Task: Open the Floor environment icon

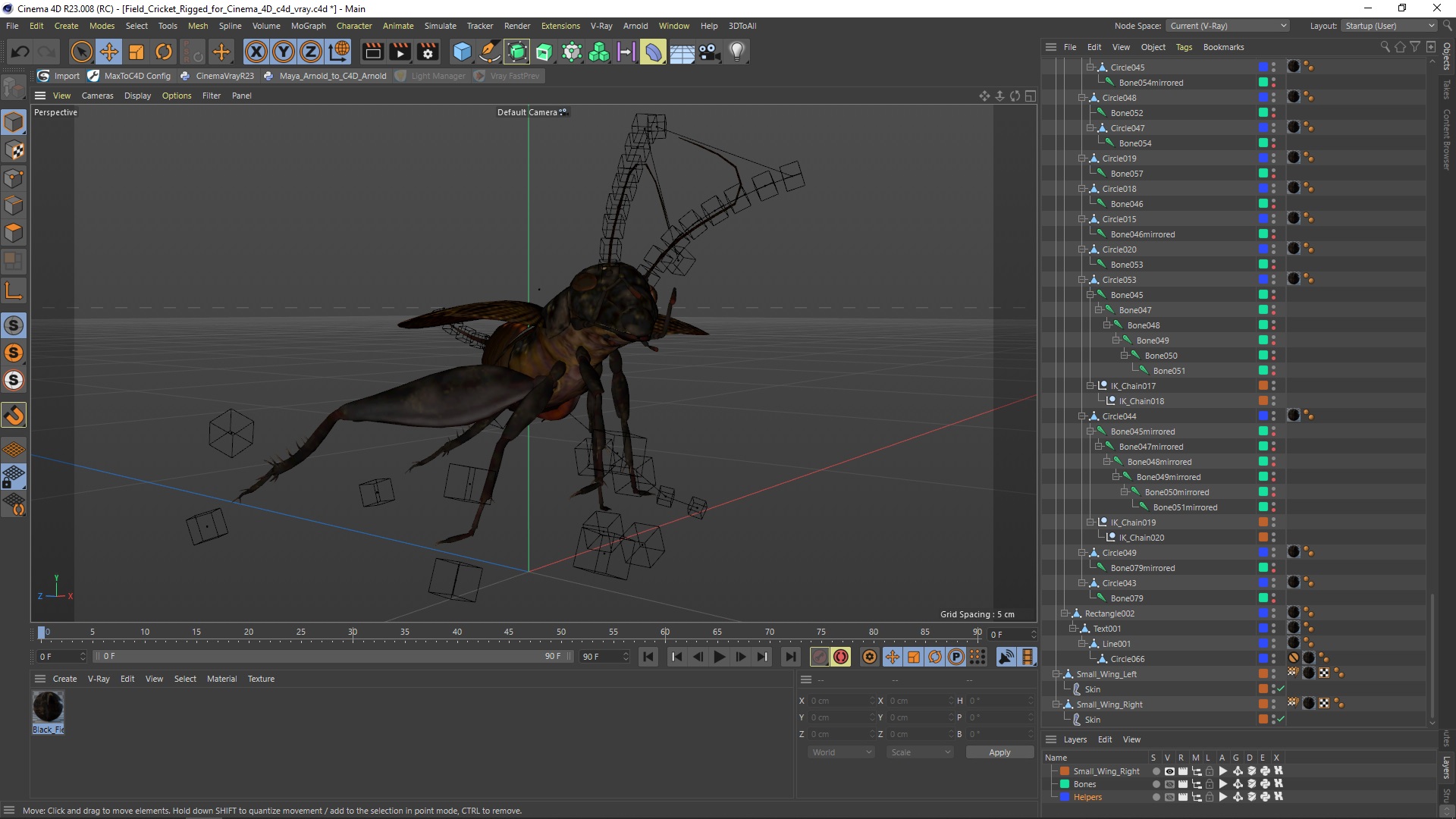Action: click(682, 52)
